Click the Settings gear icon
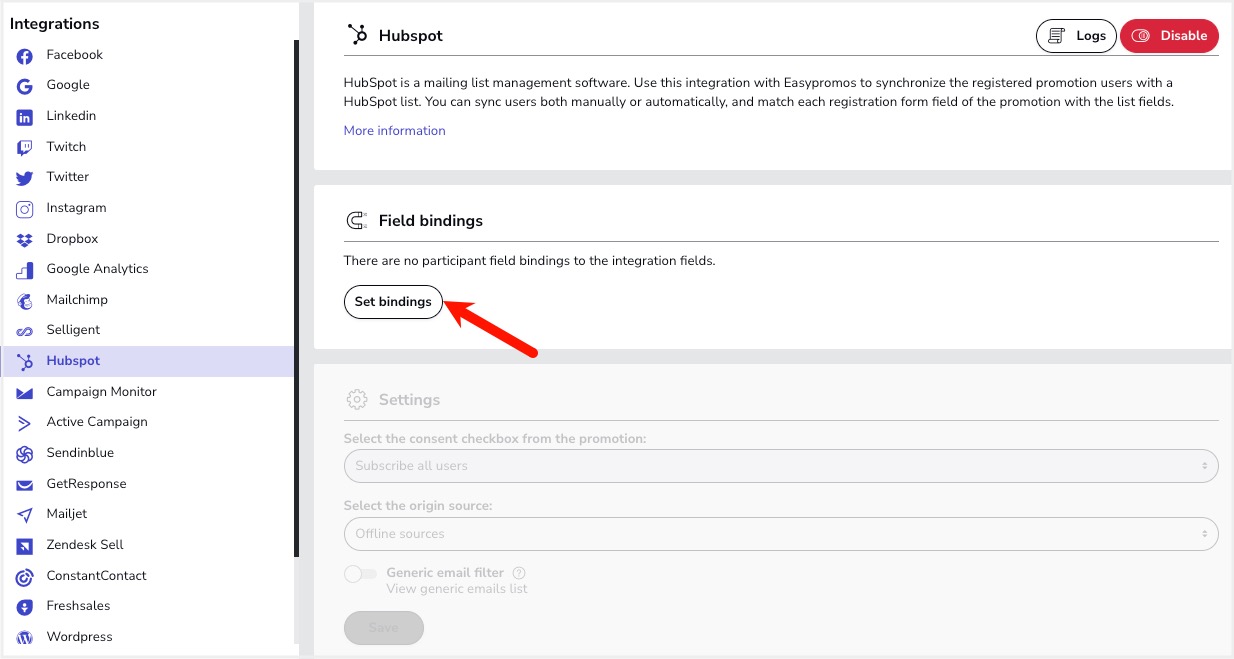1234x659 pixels. click(x=356, y=399)
